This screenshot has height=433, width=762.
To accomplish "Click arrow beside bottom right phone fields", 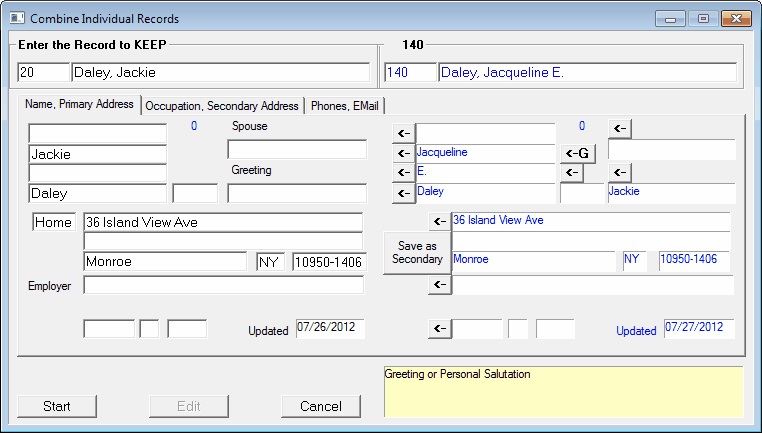I will pyautogui.click(x=440, y=329).
